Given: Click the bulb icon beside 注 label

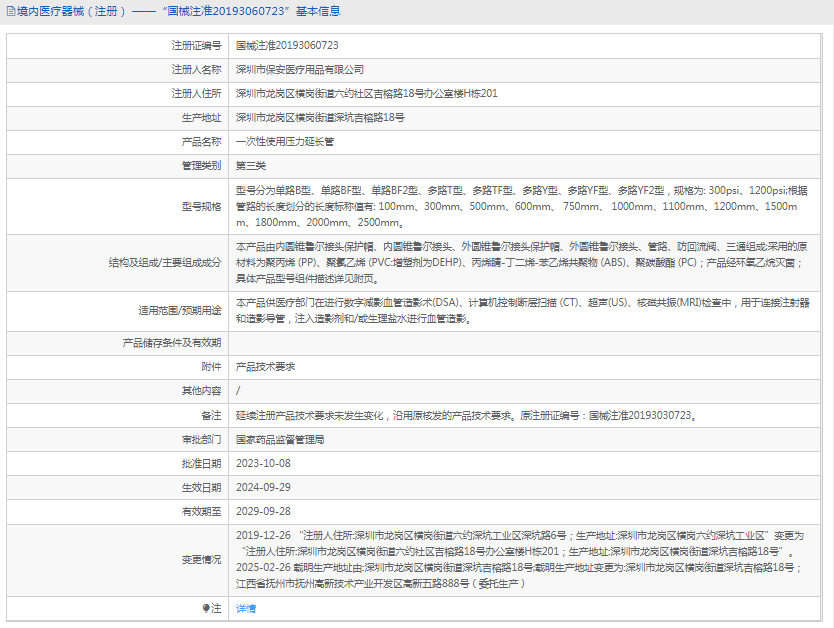Looking at the screenshot, I should (206, 608).
